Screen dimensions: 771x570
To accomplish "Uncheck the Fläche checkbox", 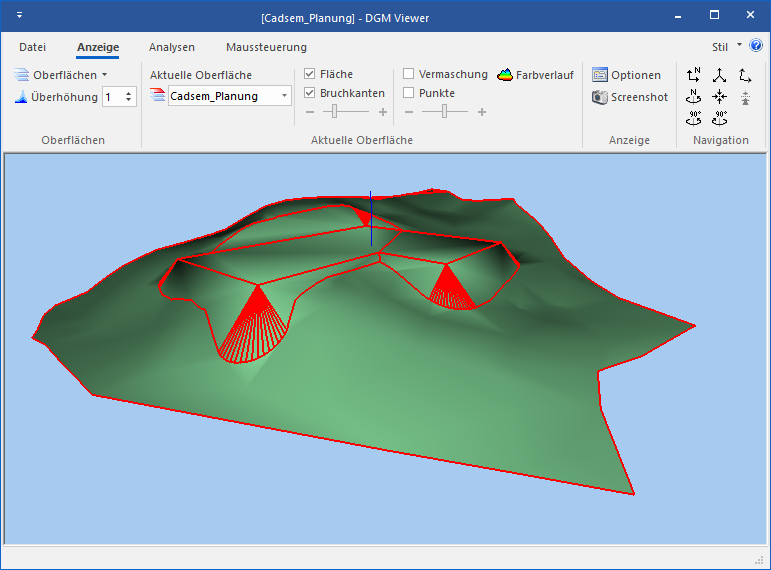I will click(x=310, y=74).
